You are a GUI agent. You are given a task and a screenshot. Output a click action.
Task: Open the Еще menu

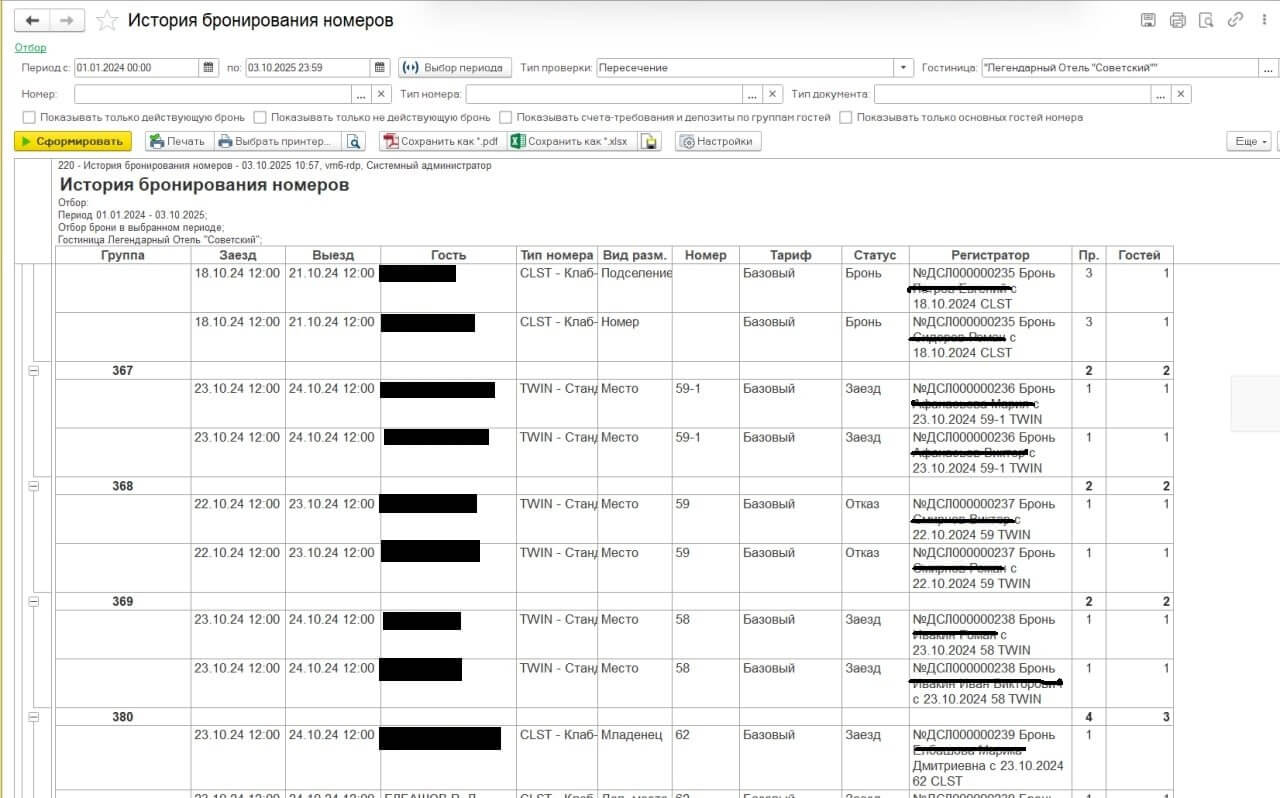tap(1249, 142)
